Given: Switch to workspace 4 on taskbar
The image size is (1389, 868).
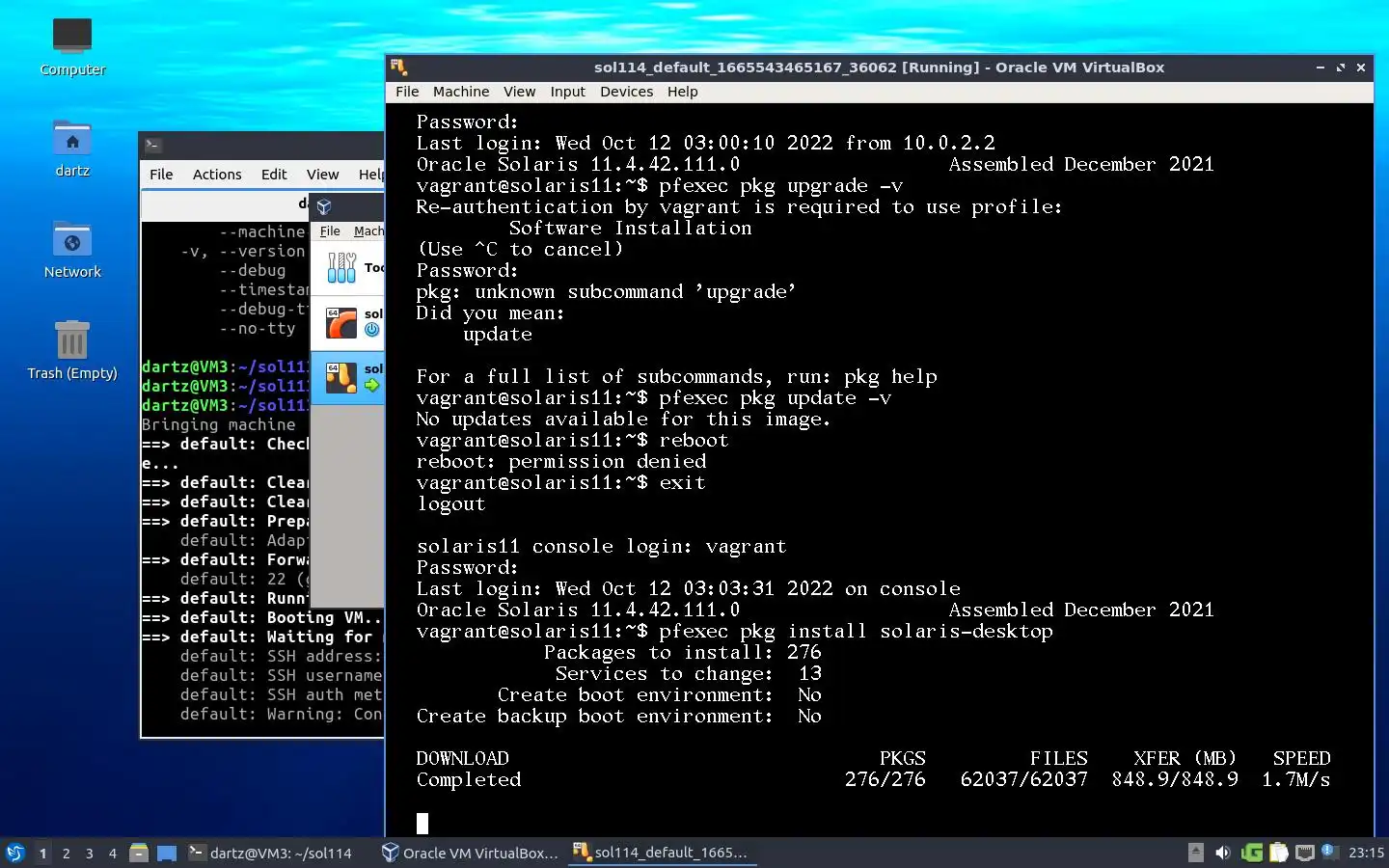Looking at the screenshot, I should pos(113,853).
